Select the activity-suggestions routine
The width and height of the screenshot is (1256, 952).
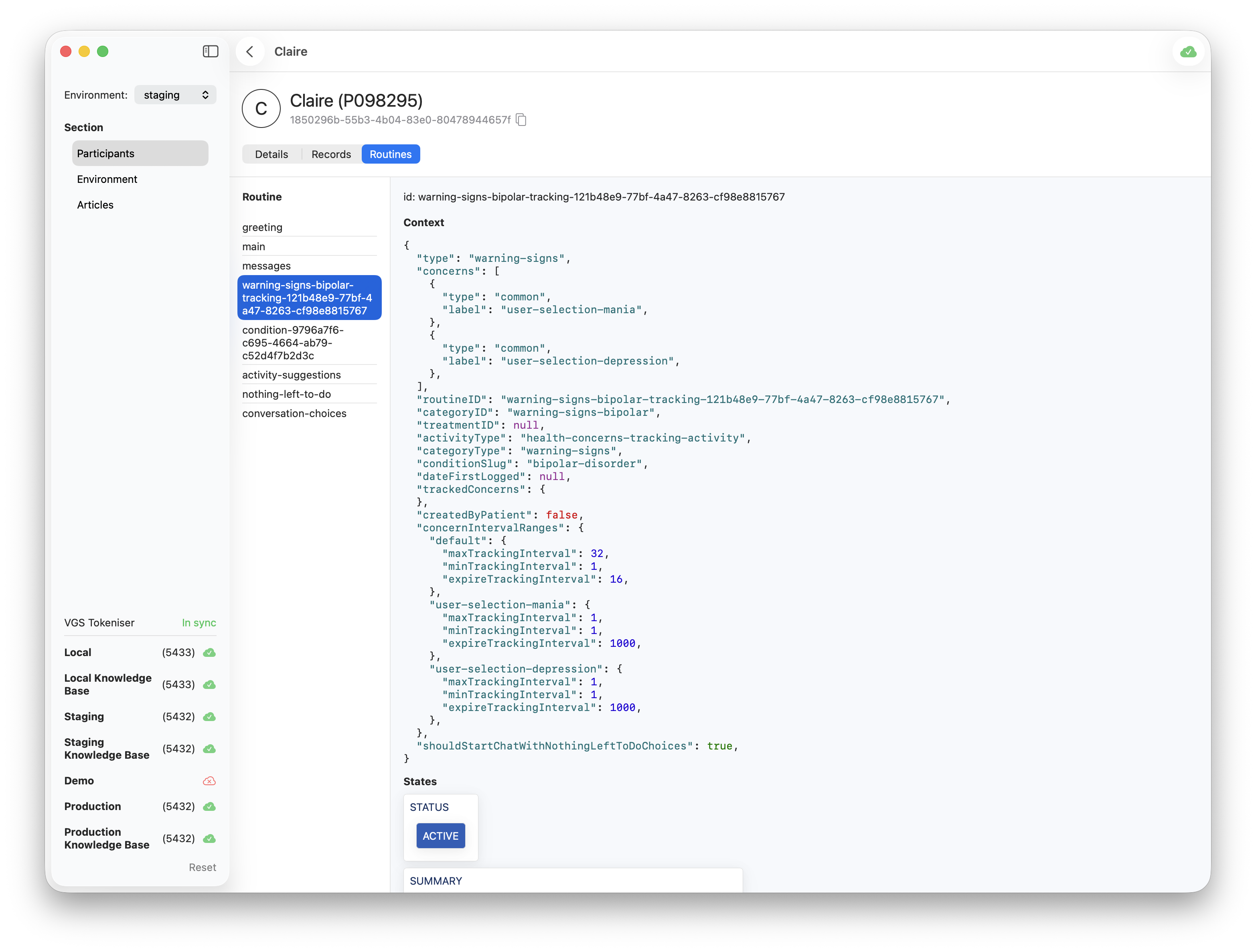tap(291, 375)
